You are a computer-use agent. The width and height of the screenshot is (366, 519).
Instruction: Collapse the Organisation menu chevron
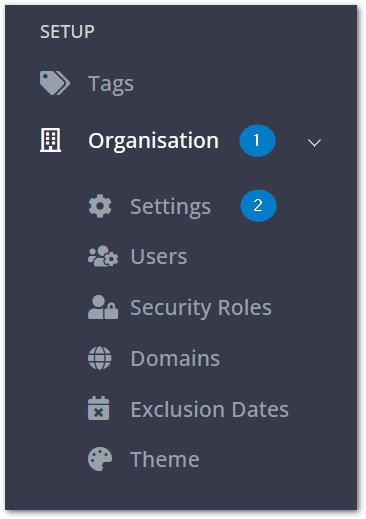point(314,143)
